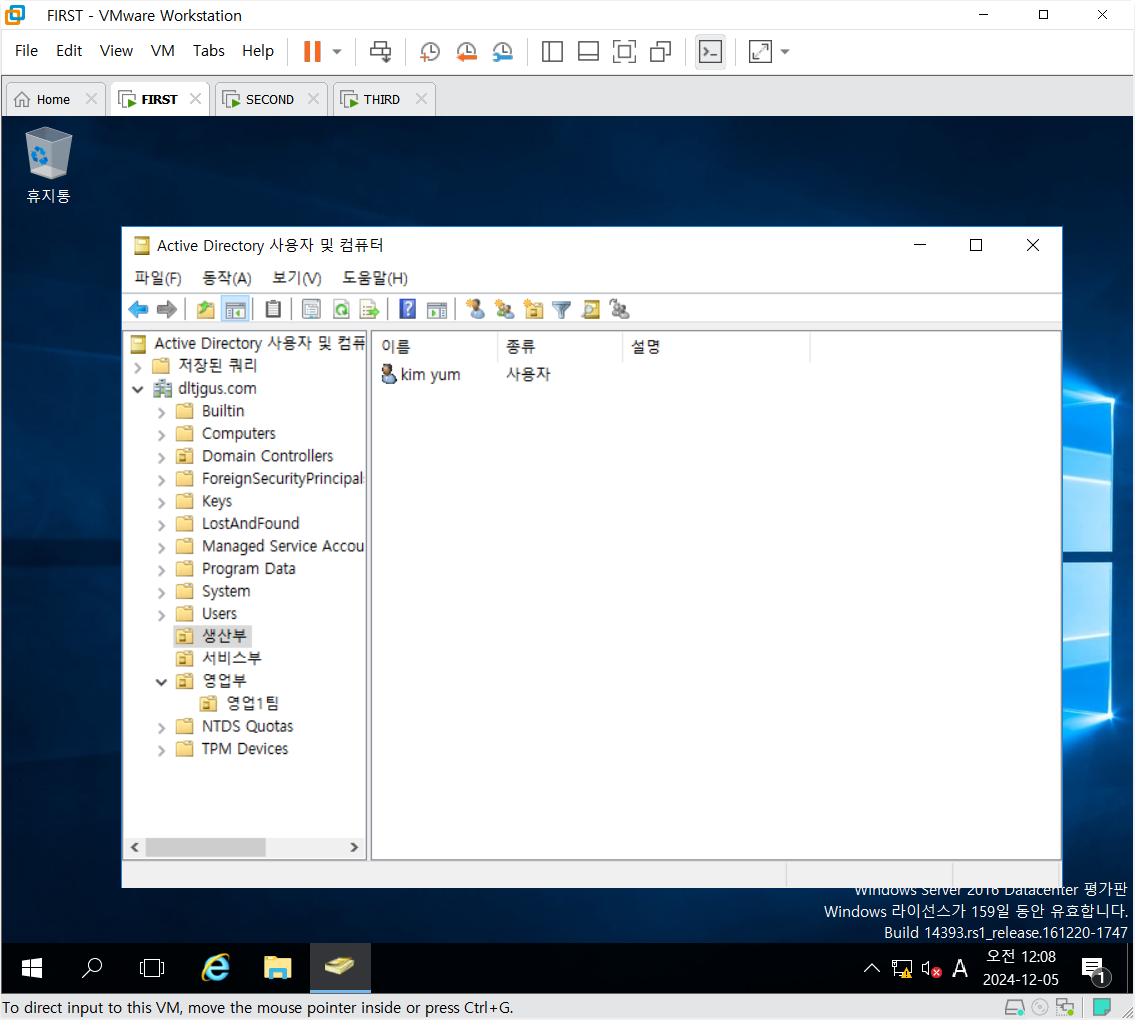
Task: Expand Users container chevron
Action: pos(161,615)
